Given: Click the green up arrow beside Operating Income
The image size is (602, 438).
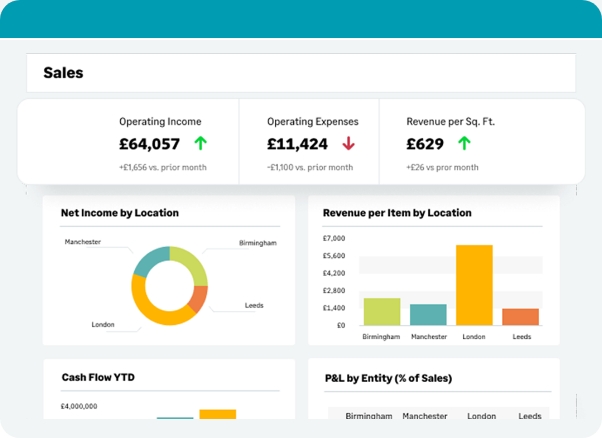Looking at the screenshot, I should 200,143.
